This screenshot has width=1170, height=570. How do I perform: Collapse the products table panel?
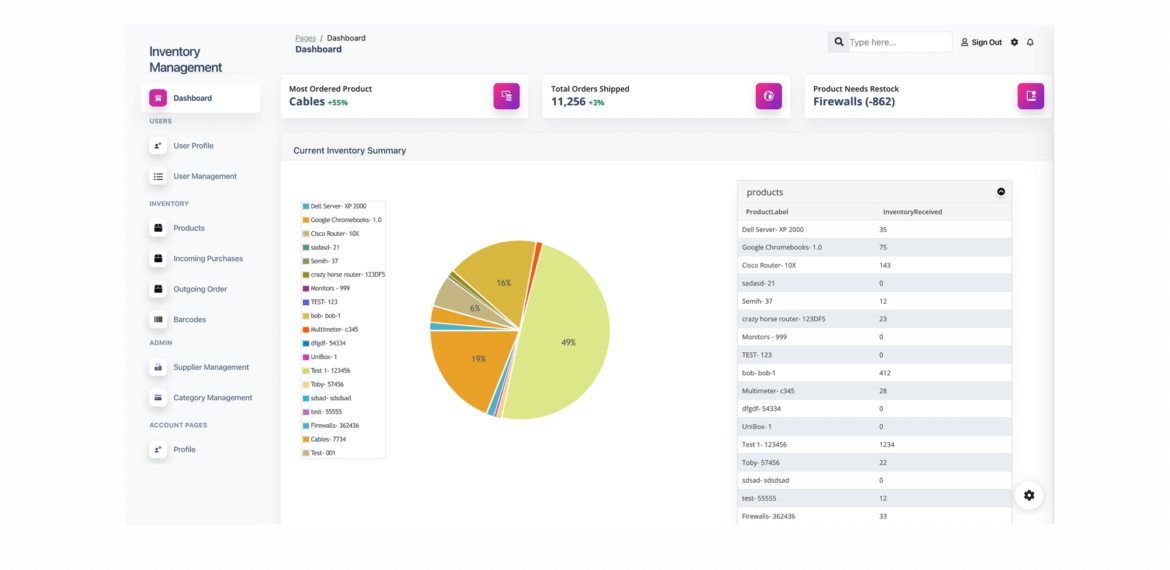coord(1001,192)
